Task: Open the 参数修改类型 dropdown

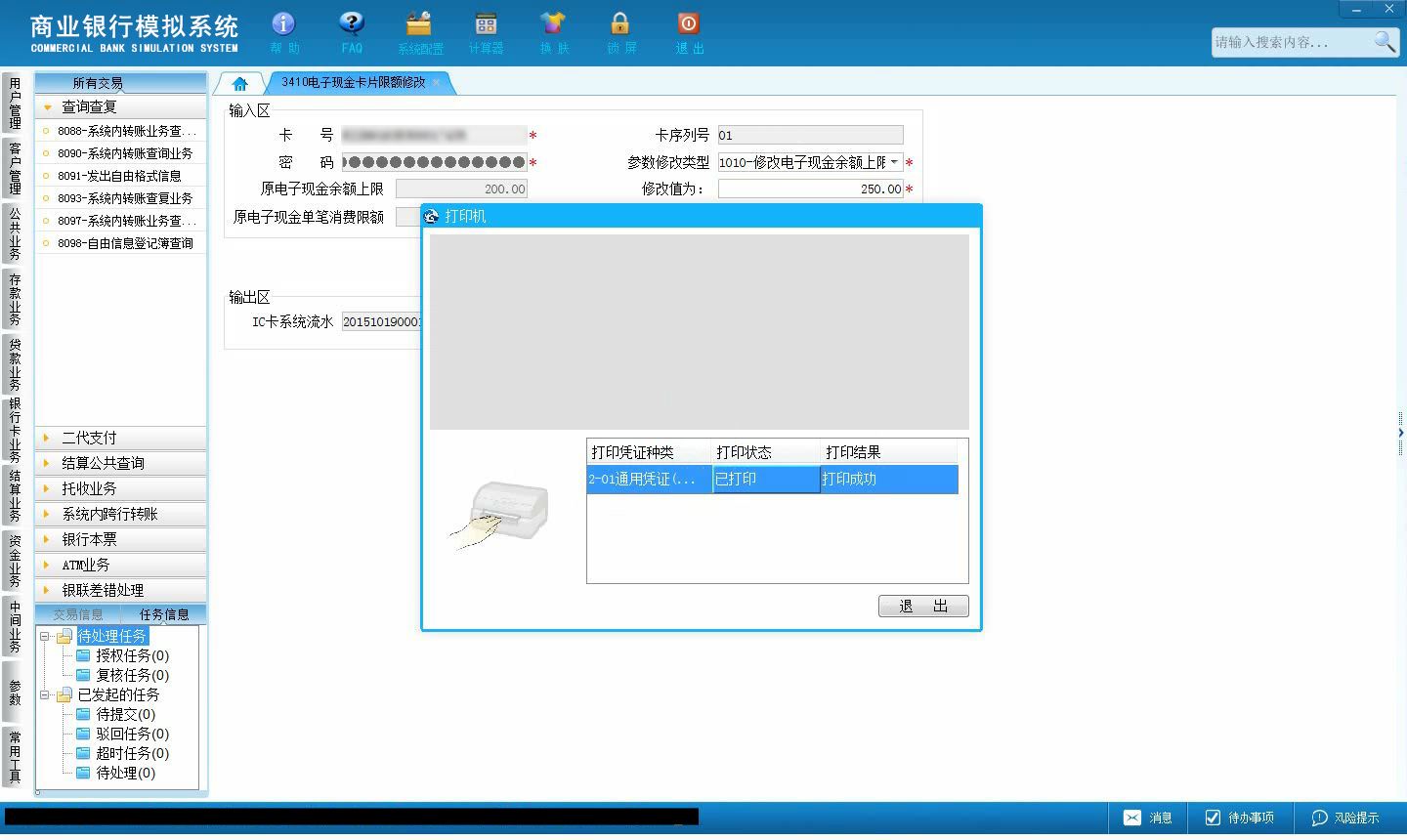Action: [894, 162]
